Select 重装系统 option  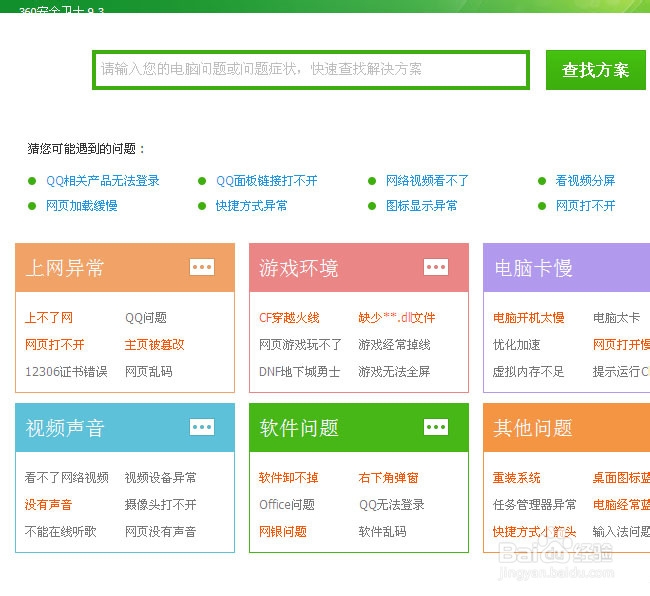[517, 478]
